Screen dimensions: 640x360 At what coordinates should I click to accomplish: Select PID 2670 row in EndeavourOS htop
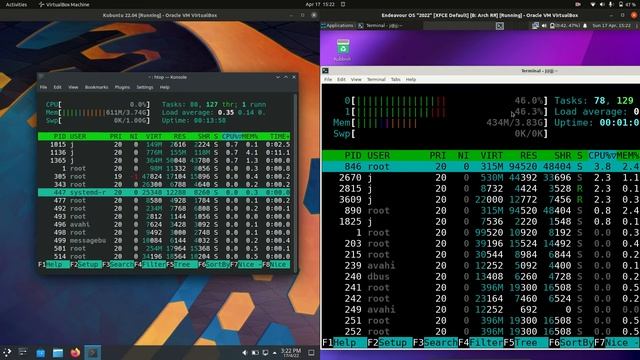pos(481,178)
